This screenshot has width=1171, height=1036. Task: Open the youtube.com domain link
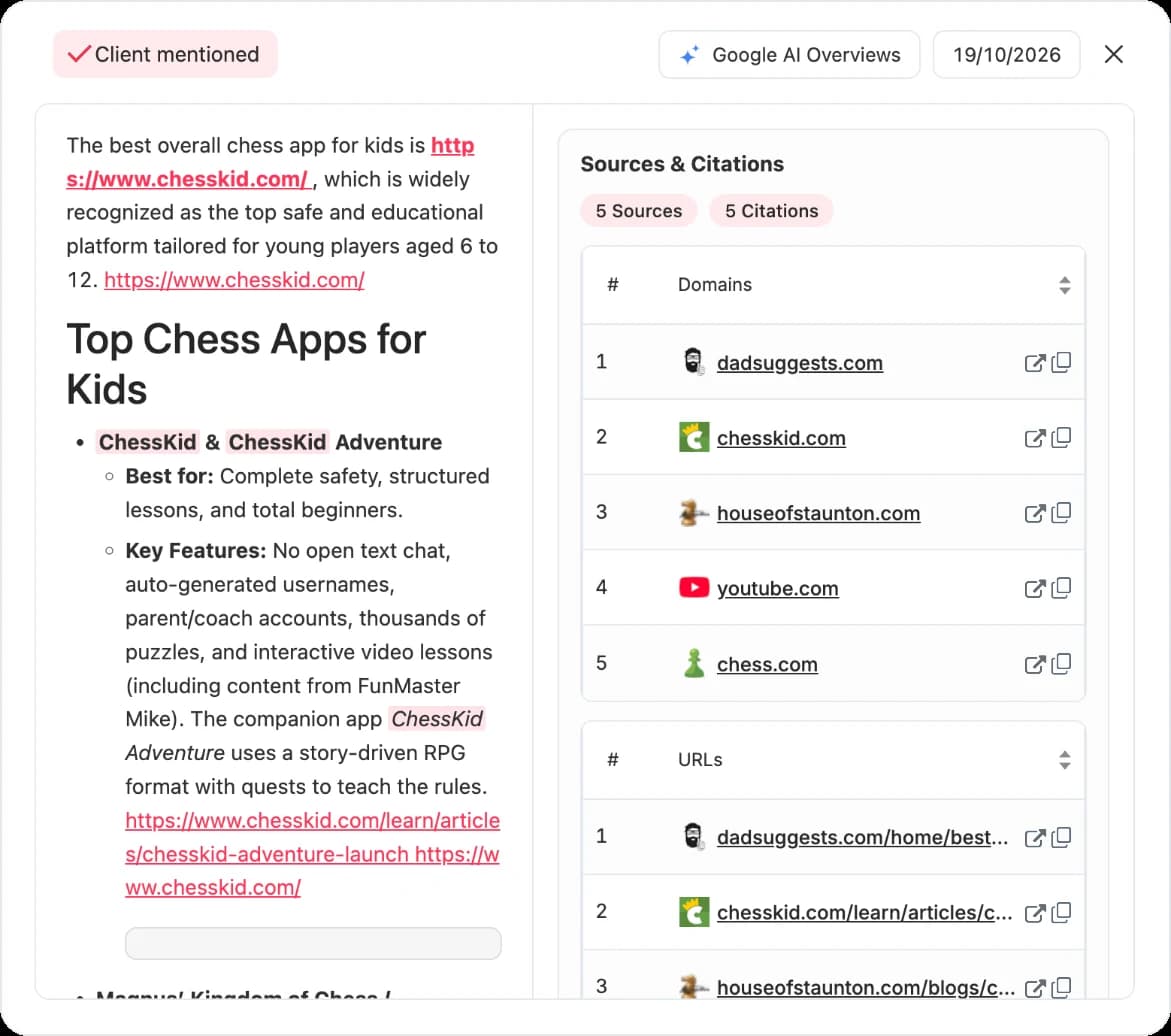point(777,589)
